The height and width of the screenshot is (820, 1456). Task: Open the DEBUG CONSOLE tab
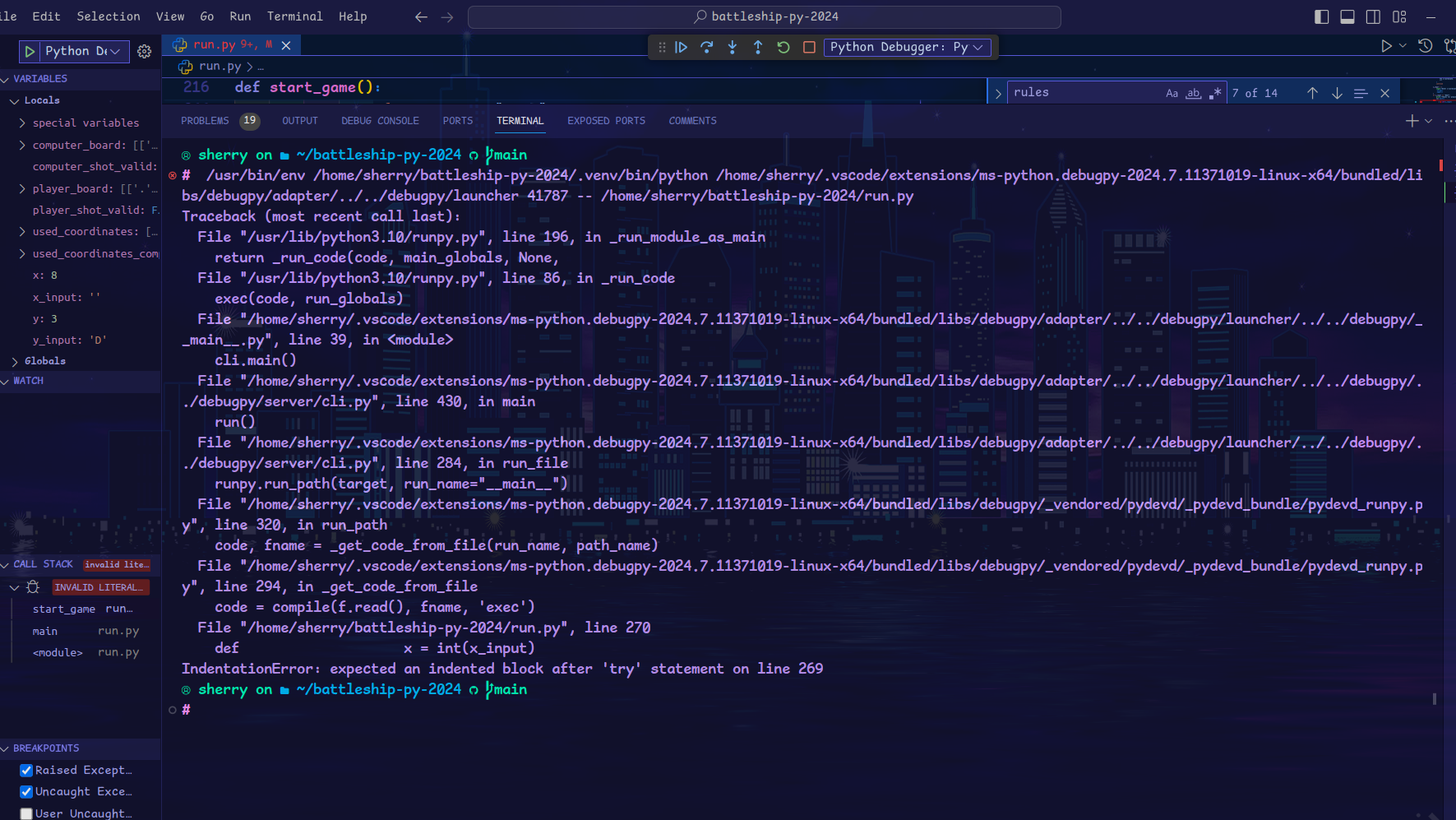coord(380,121)
